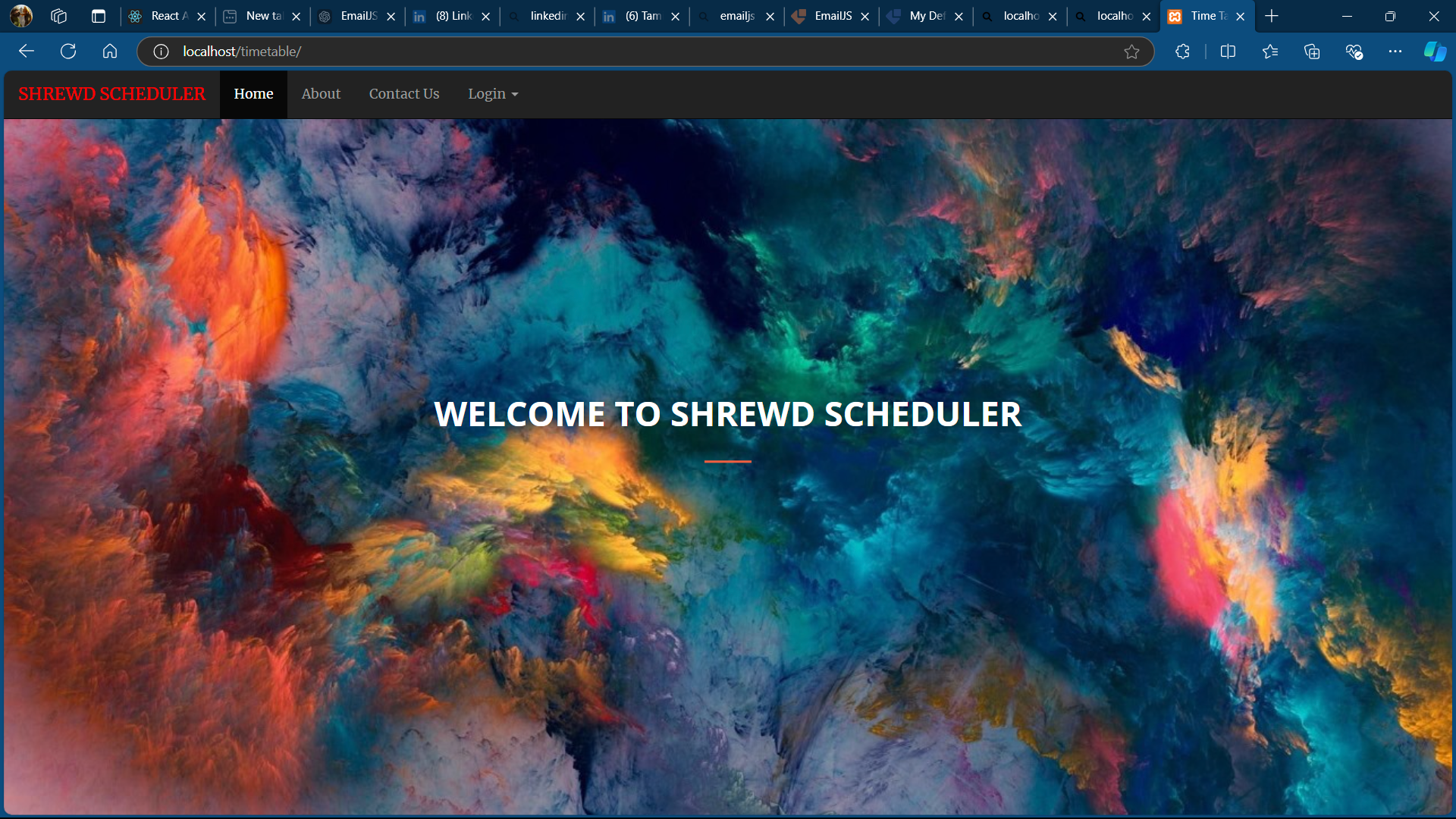Click the SHREWD SCHEDULER brand link
Image resolution: width=1456 pixels, height=819 pixels.
tap(111, 94)
